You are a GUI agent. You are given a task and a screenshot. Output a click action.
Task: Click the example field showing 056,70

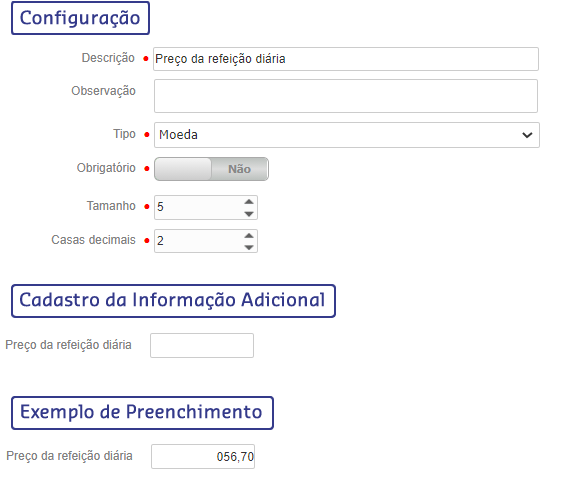(x=203, y=456)
